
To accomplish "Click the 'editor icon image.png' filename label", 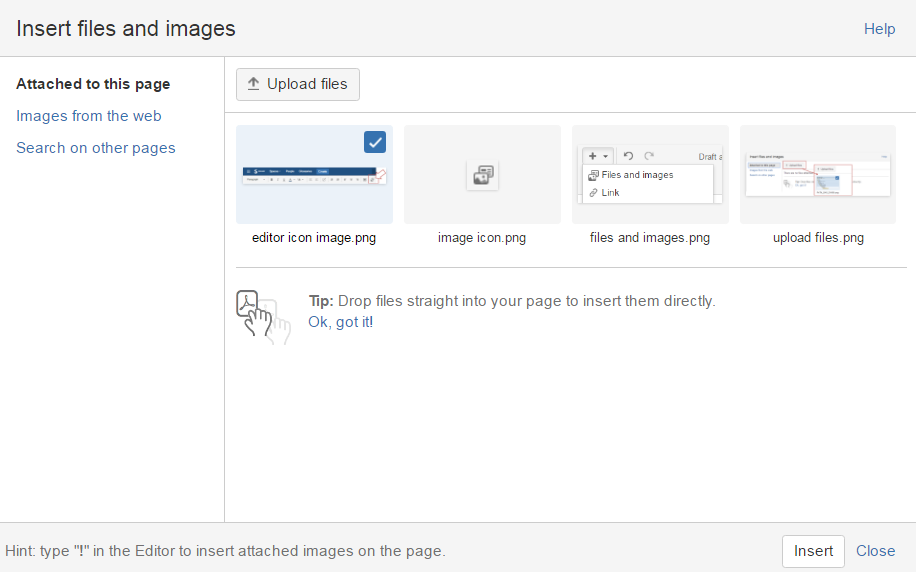I will pos(314,238).
